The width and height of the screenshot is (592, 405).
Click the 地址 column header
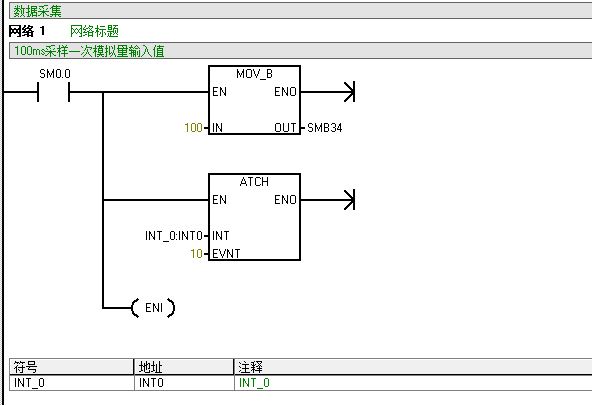coord(184,367)
